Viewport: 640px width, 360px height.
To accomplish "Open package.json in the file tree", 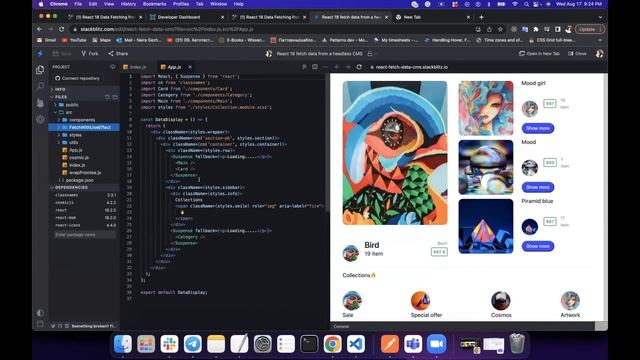I will pos(79,180).
